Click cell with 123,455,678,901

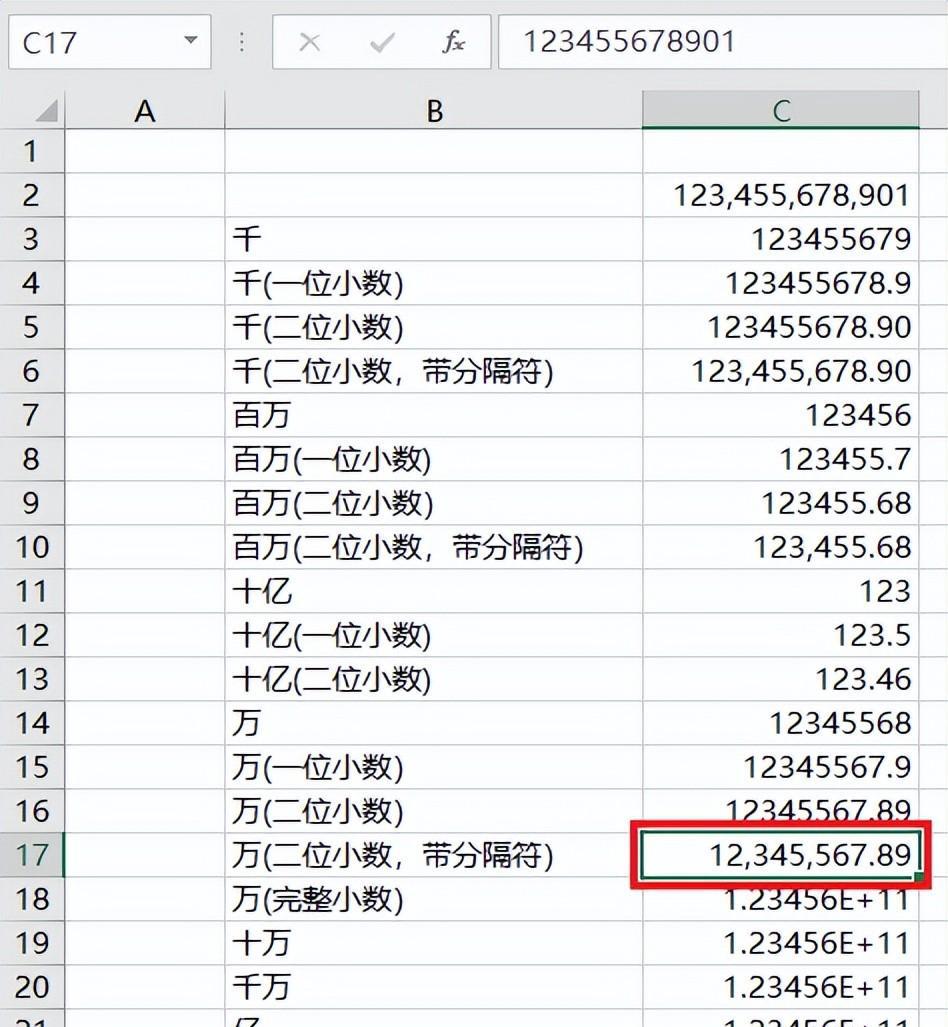pyautogui.click(x=781, y=195)
